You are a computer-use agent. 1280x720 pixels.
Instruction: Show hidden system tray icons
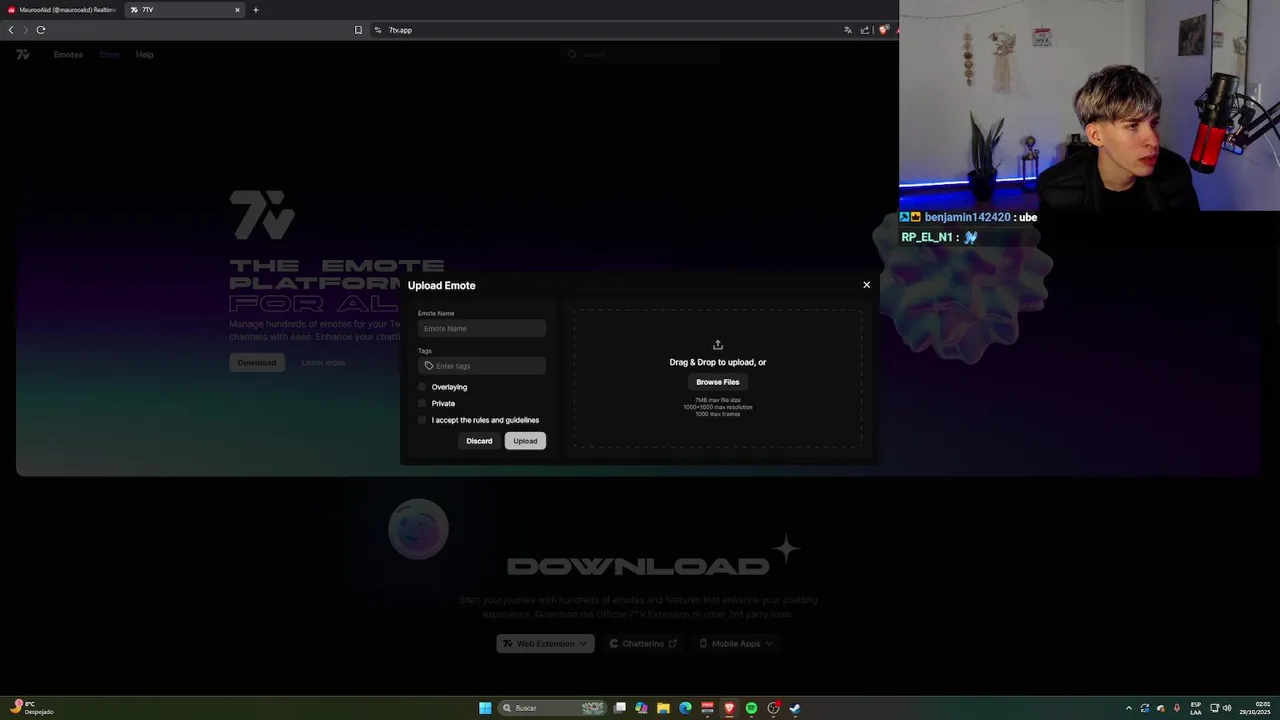point(1129,708)
